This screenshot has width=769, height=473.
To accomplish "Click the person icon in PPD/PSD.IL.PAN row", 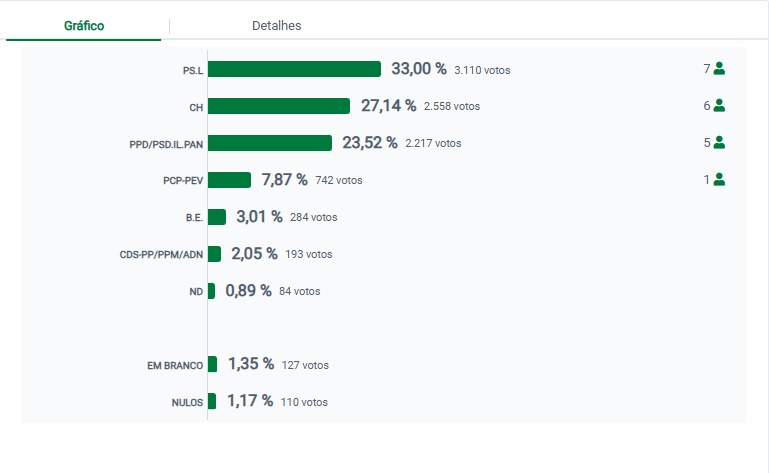I will point(719,143).
